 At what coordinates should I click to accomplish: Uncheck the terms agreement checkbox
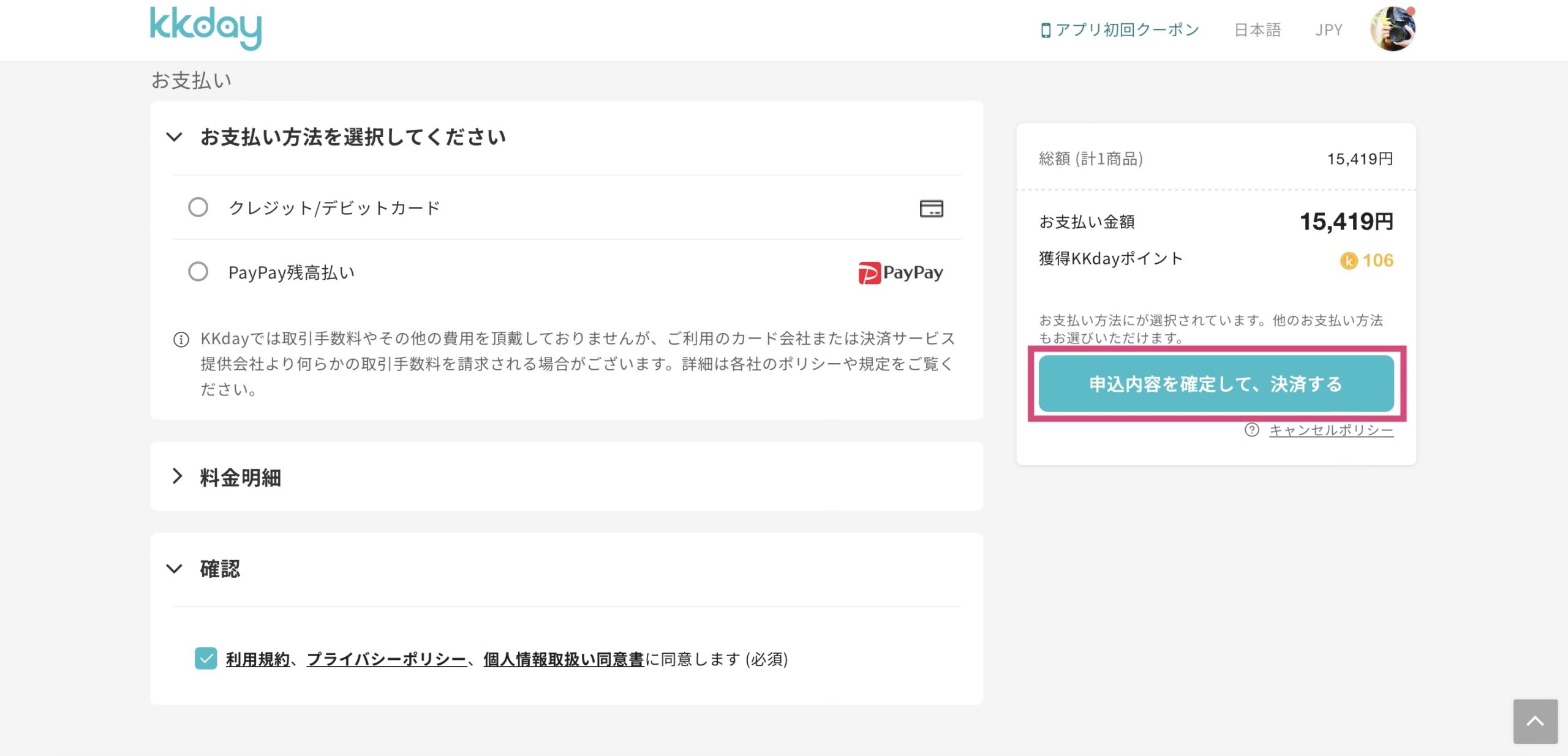206,659
